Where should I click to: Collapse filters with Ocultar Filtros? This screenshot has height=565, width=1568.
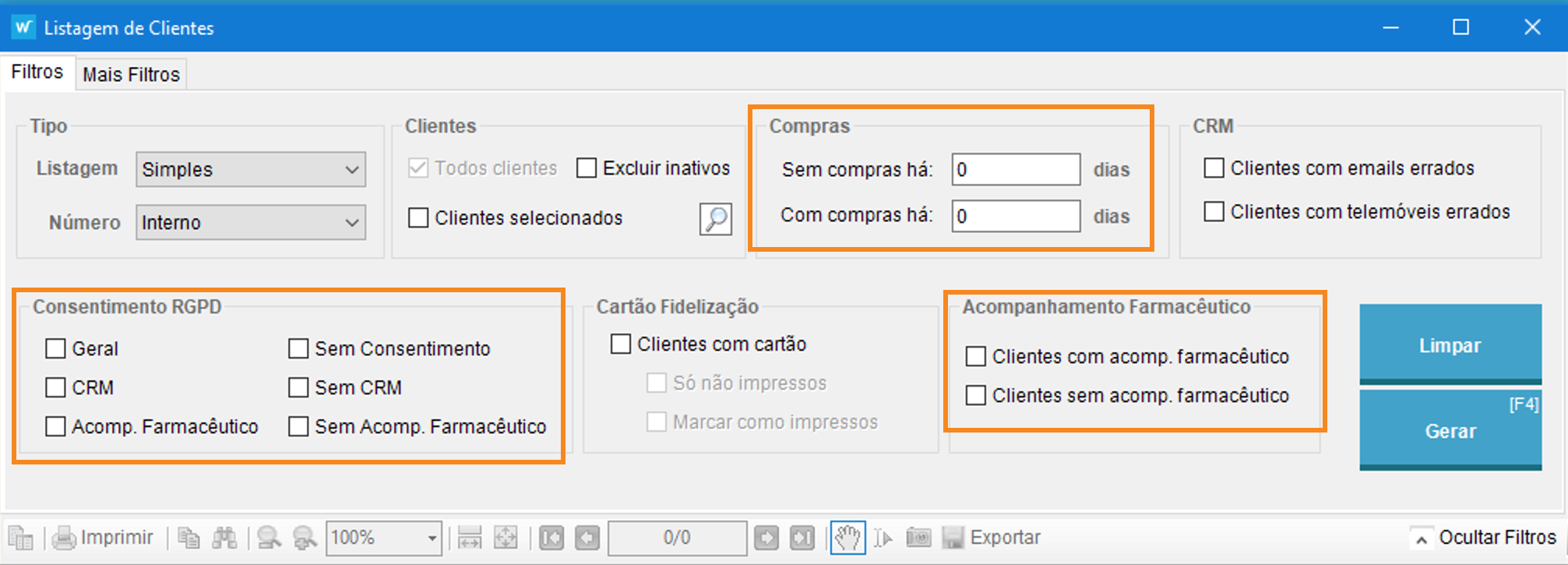click(x=1485, y=538)
